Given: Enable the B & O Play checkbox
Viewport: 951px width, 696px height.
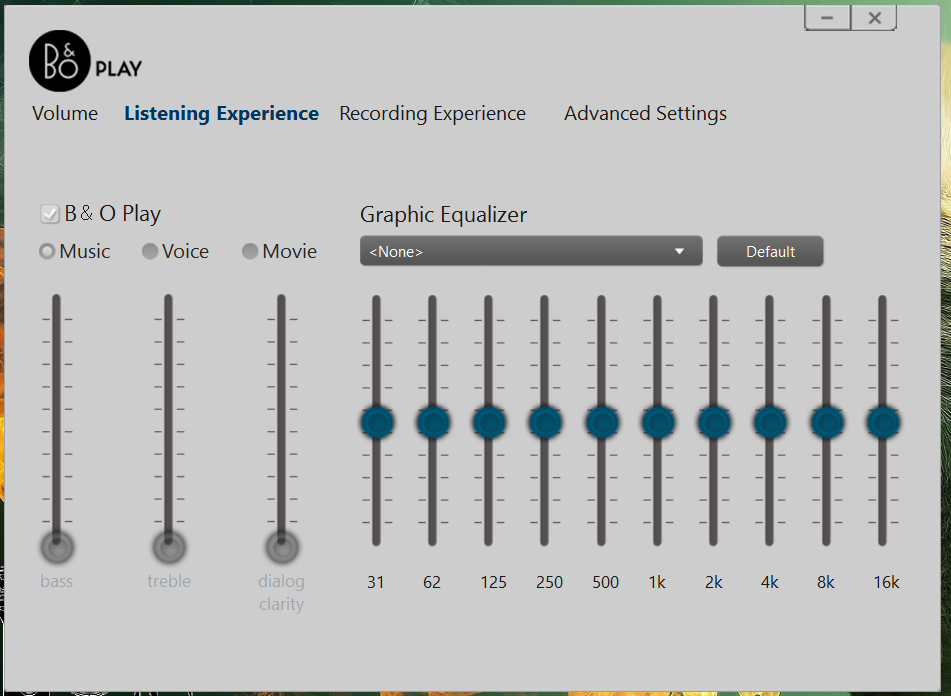Looking at the screenshot, I should click(49, 214).
